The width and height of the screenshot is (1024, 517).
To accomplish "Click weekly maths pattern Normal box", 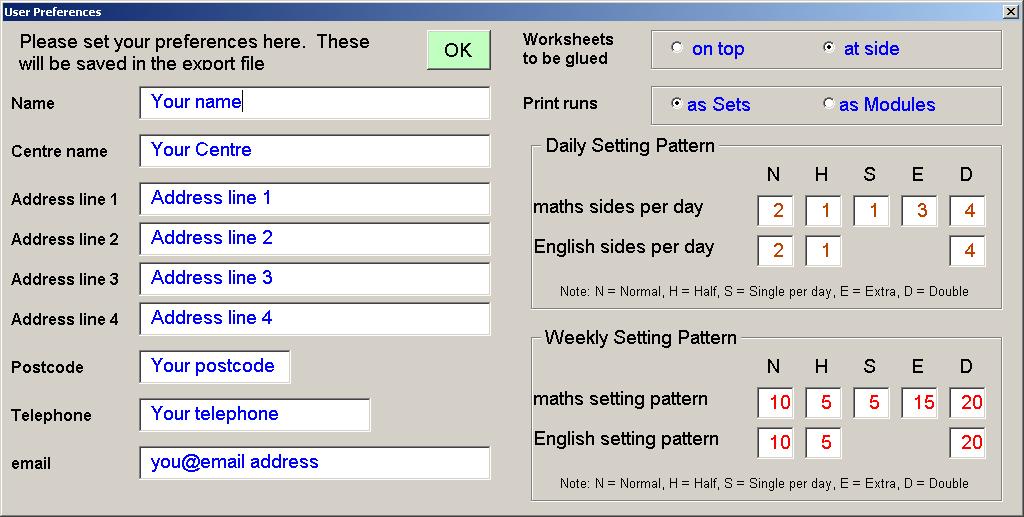I will tap(775, 403).
